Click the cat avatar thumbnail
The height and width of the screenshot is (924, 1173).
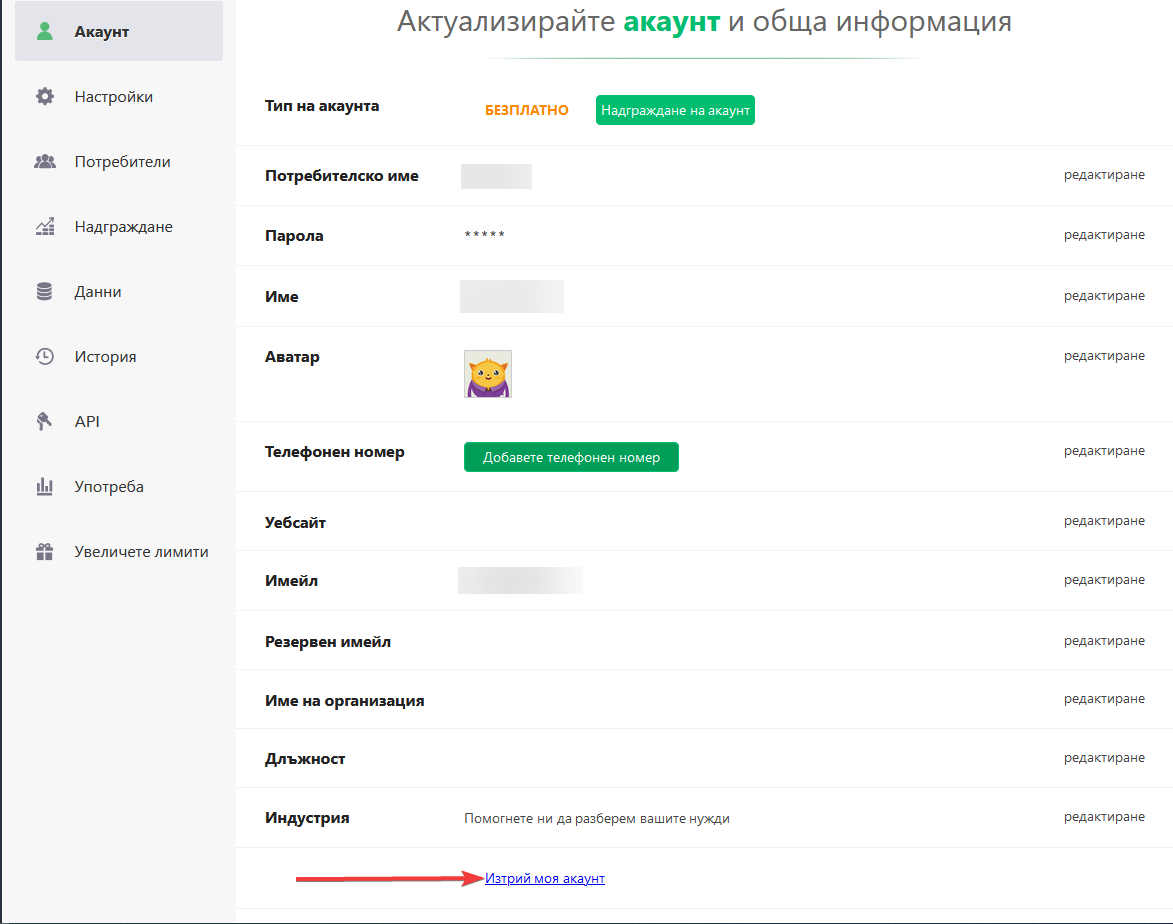click(487, 374)
